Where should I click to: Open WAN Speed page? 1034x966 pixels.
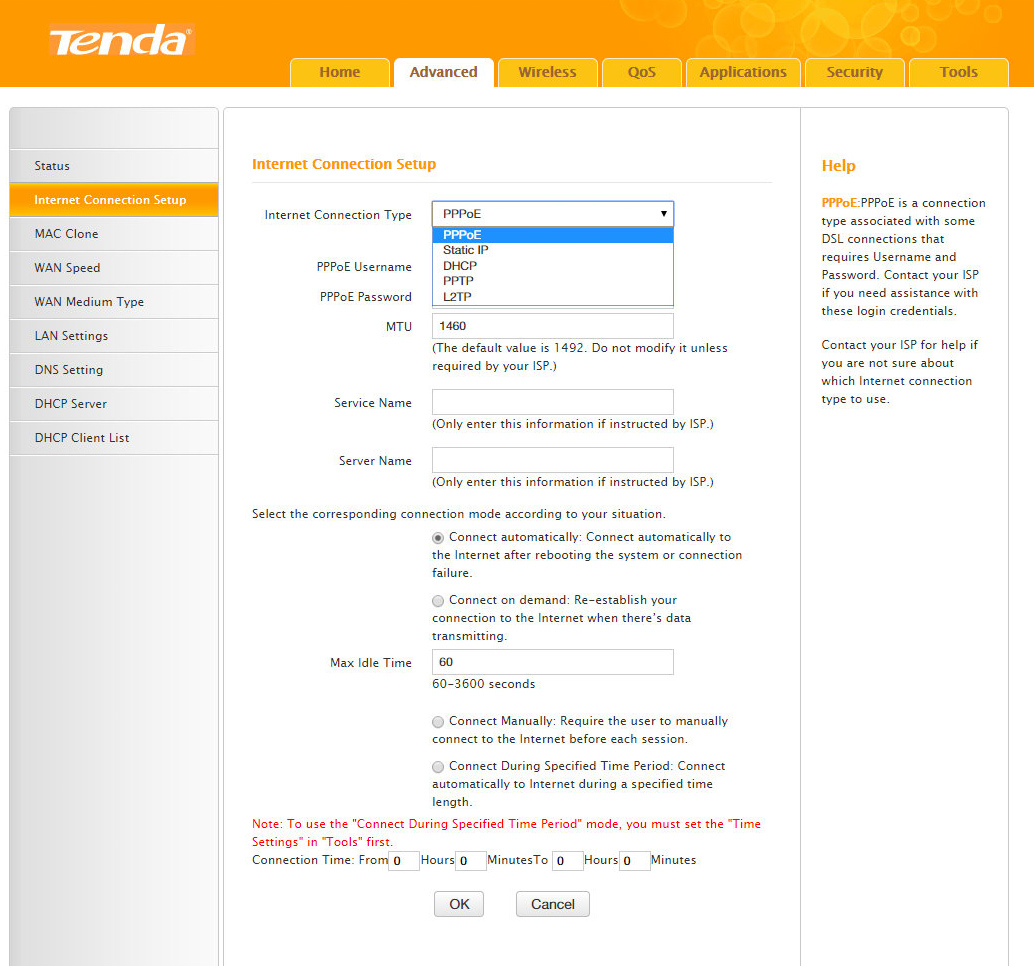click(114, 268)
